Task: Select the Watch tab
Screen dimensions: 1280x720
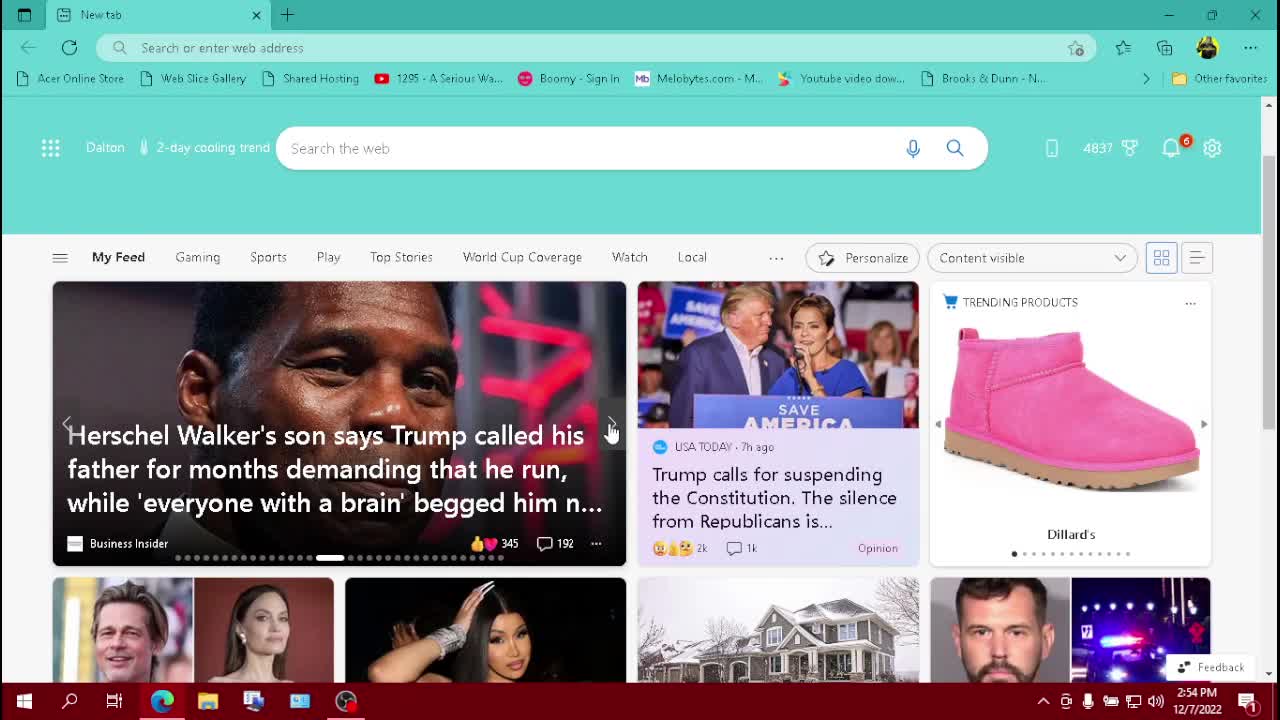Action: pyautogui.click(x=630, y=257)
